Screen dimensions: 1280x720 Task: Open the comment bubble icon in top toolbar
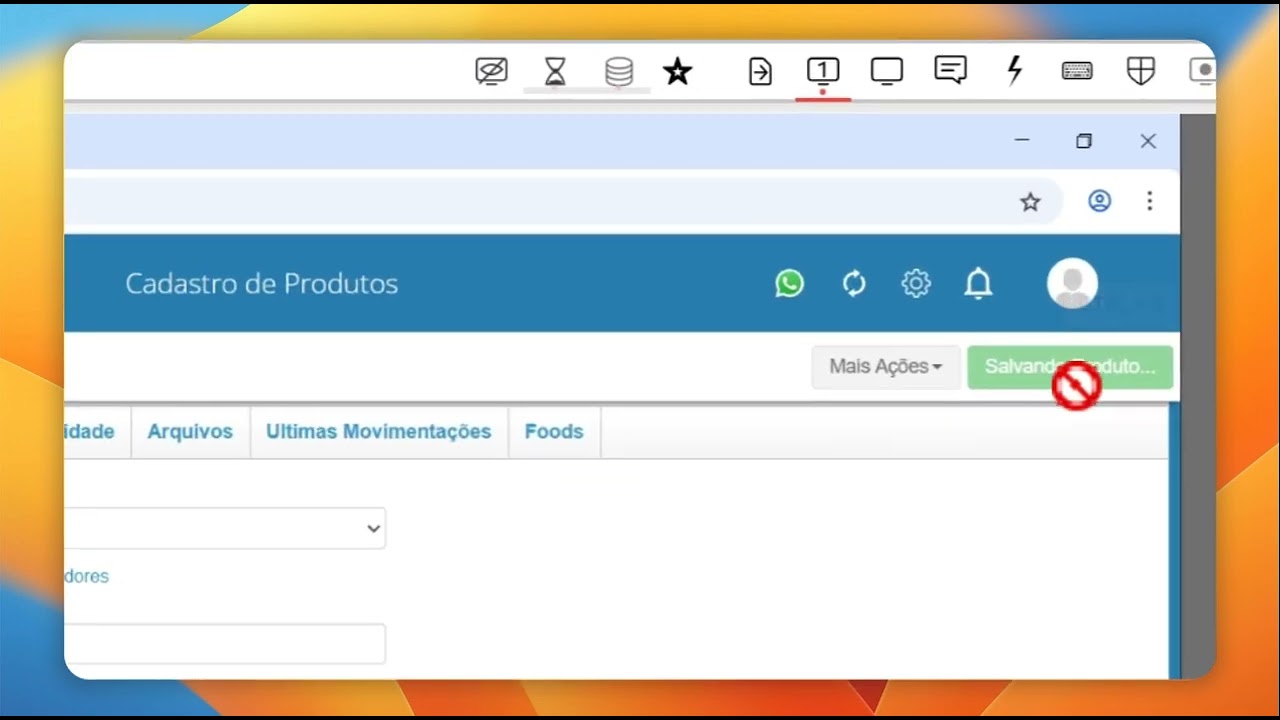click(950, 70)
